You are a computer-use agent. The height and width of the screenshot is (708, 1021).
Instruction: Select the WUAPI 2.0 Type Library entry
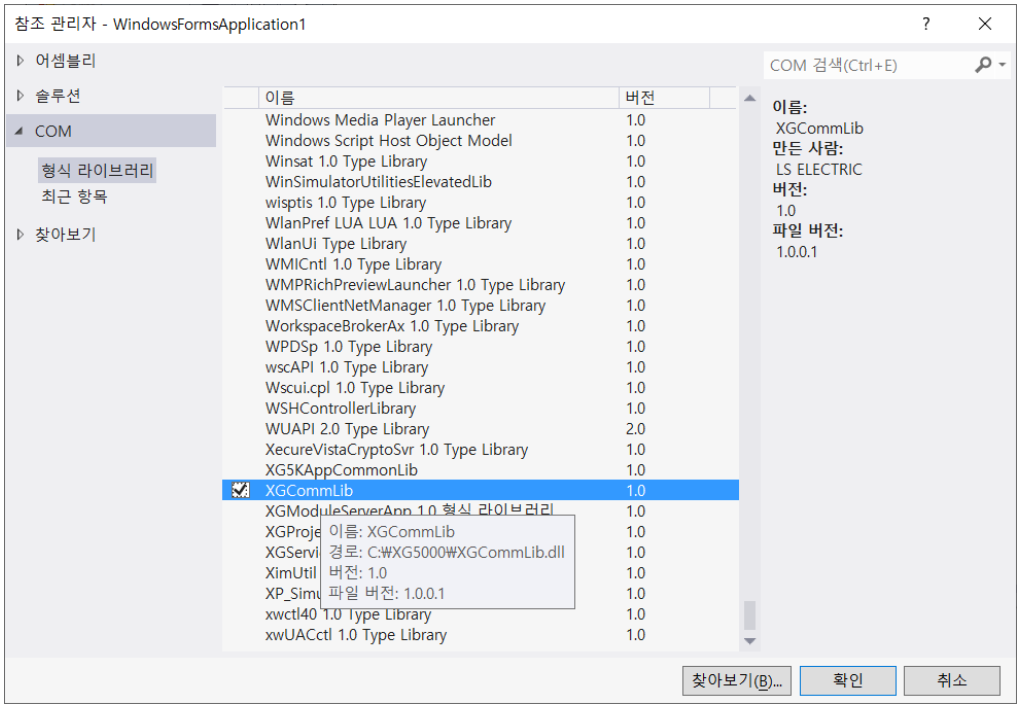pos(346,428)
